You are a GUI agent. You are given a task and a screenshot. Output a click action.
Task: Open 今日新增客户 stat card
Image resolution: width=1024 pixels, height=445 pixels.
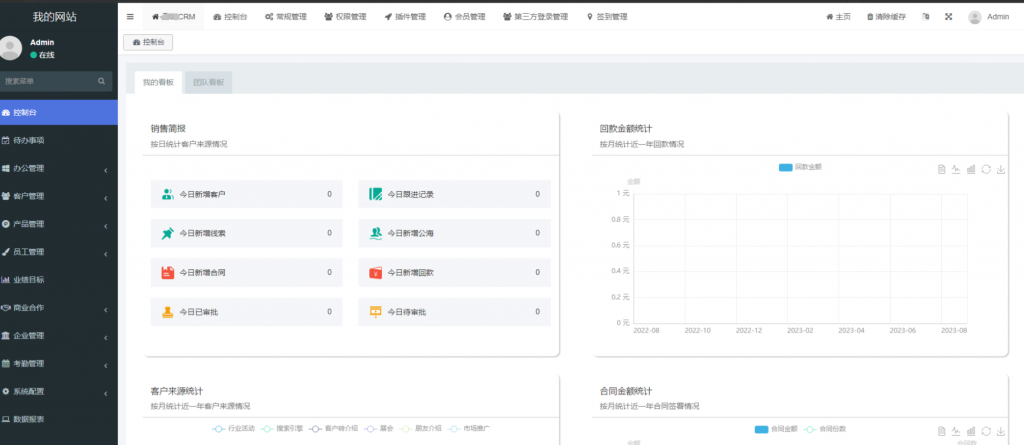(x=245, y=194)
